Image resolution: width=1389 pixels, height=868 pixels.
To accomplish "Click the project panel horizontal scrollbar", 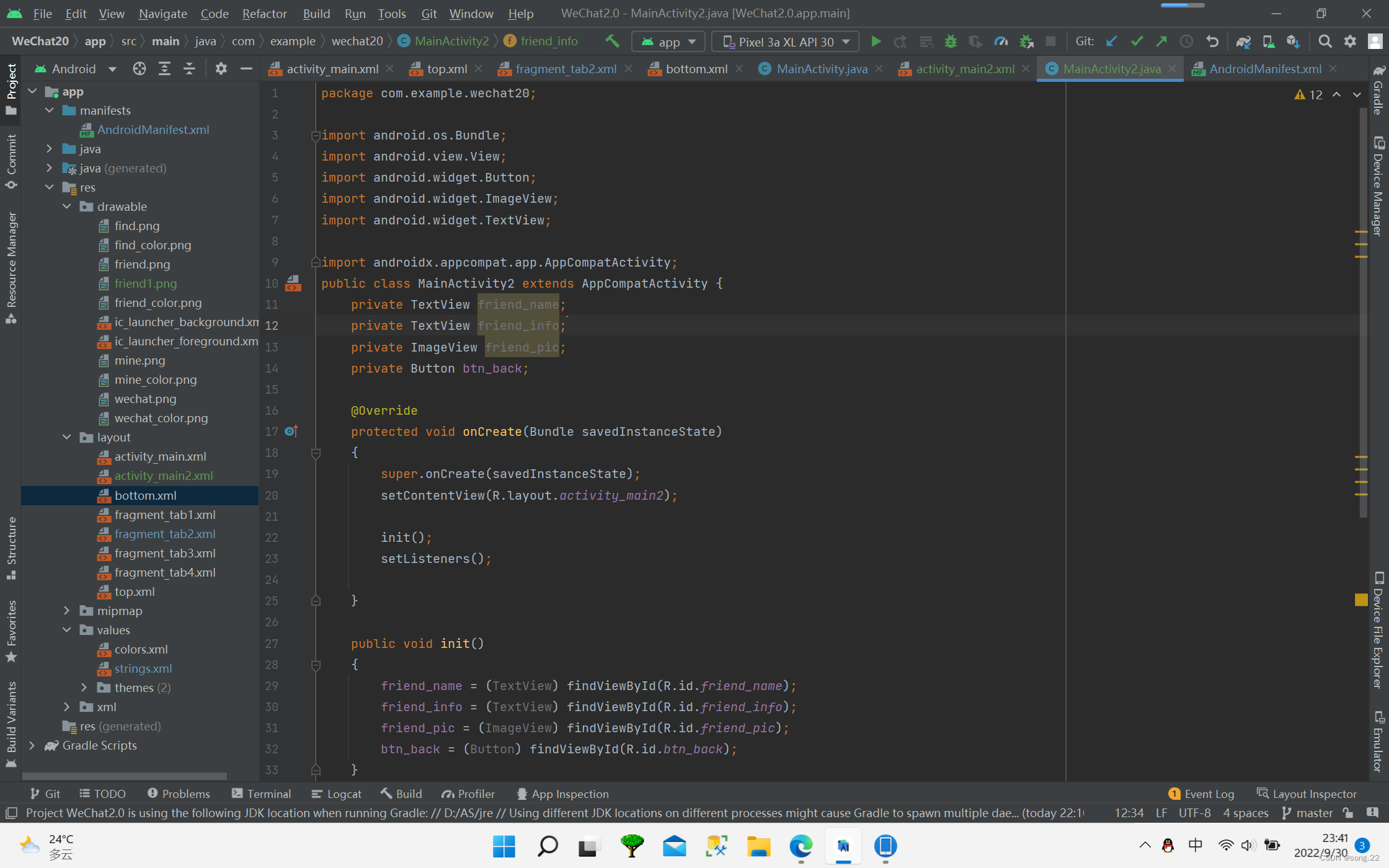I will (x=124, y=776).
